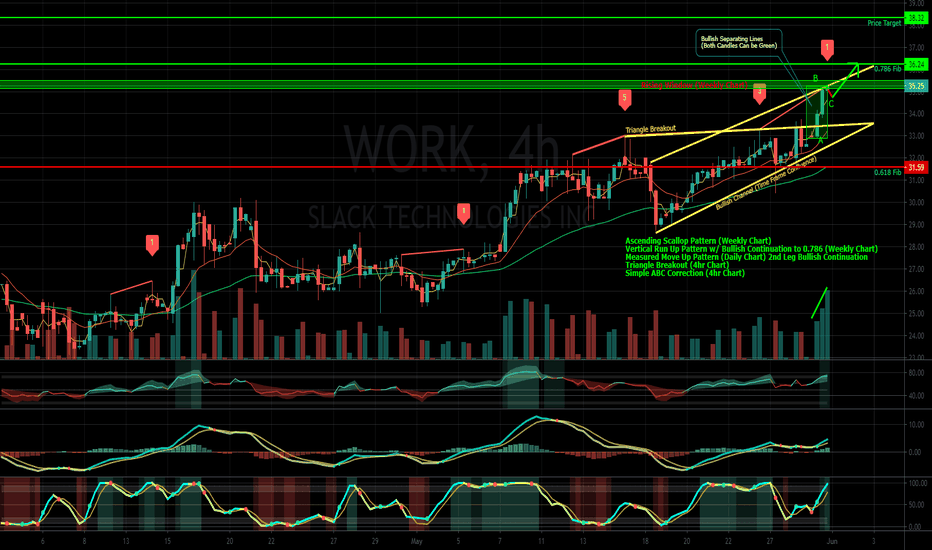932x550 pixels.
Task: Select the 28.00 price axis value
Action: pyautogui.click(x=916, y=247)
